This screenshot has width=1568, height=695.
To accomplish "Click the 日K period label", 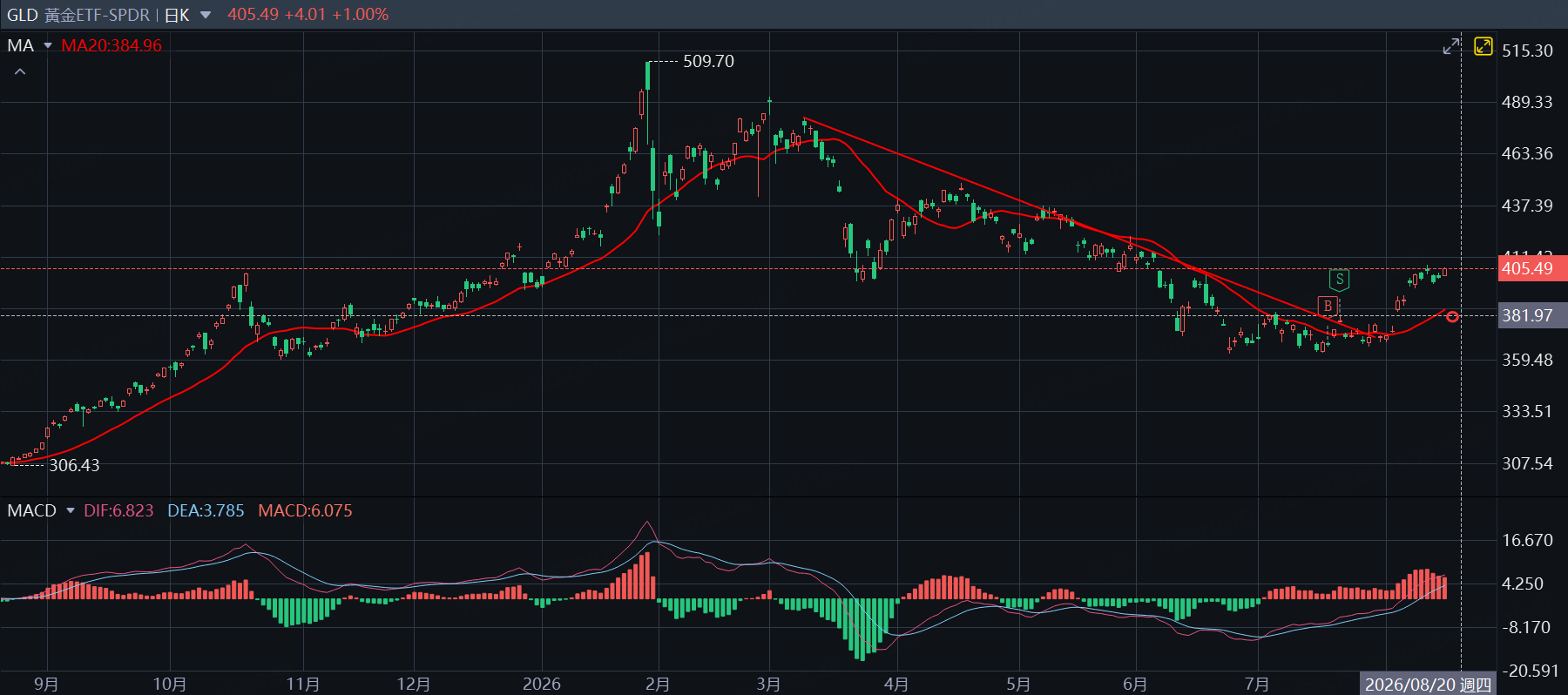I will 177,15.
